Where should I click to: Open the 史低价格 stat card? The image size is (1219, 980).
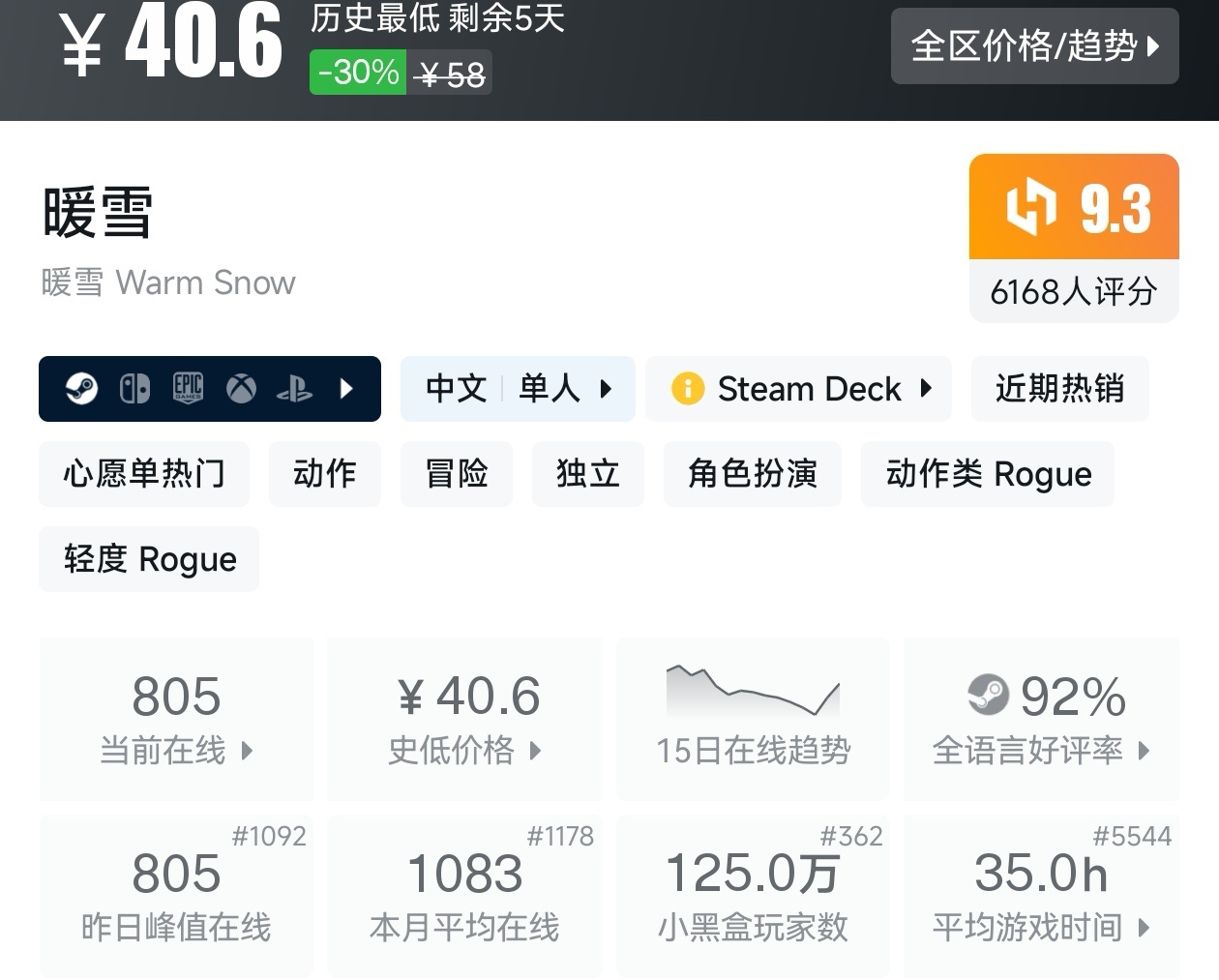[x=464, y=720]
